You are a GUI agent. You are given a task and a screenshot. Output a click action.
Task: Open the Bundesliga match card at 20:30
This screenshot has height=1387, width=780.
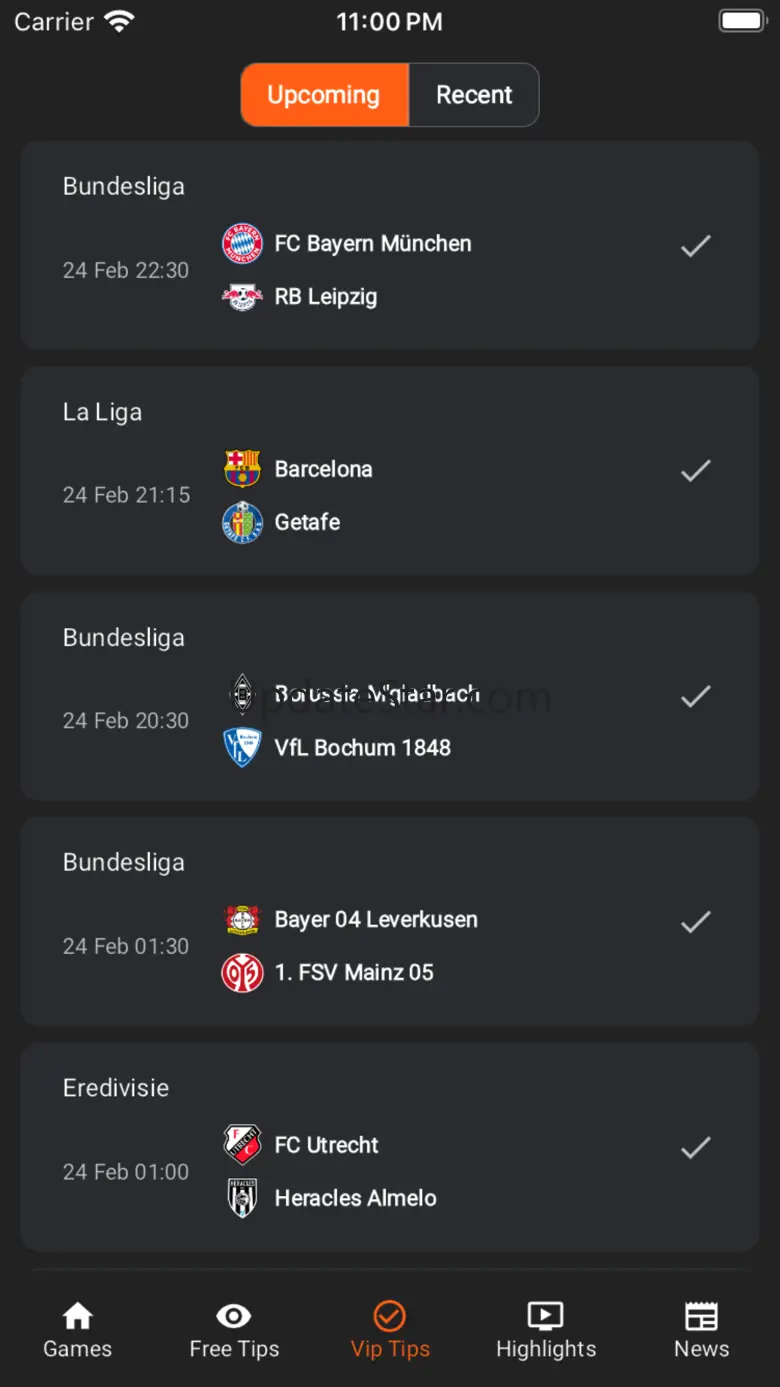pyautogui.click(x=389, y=695)
